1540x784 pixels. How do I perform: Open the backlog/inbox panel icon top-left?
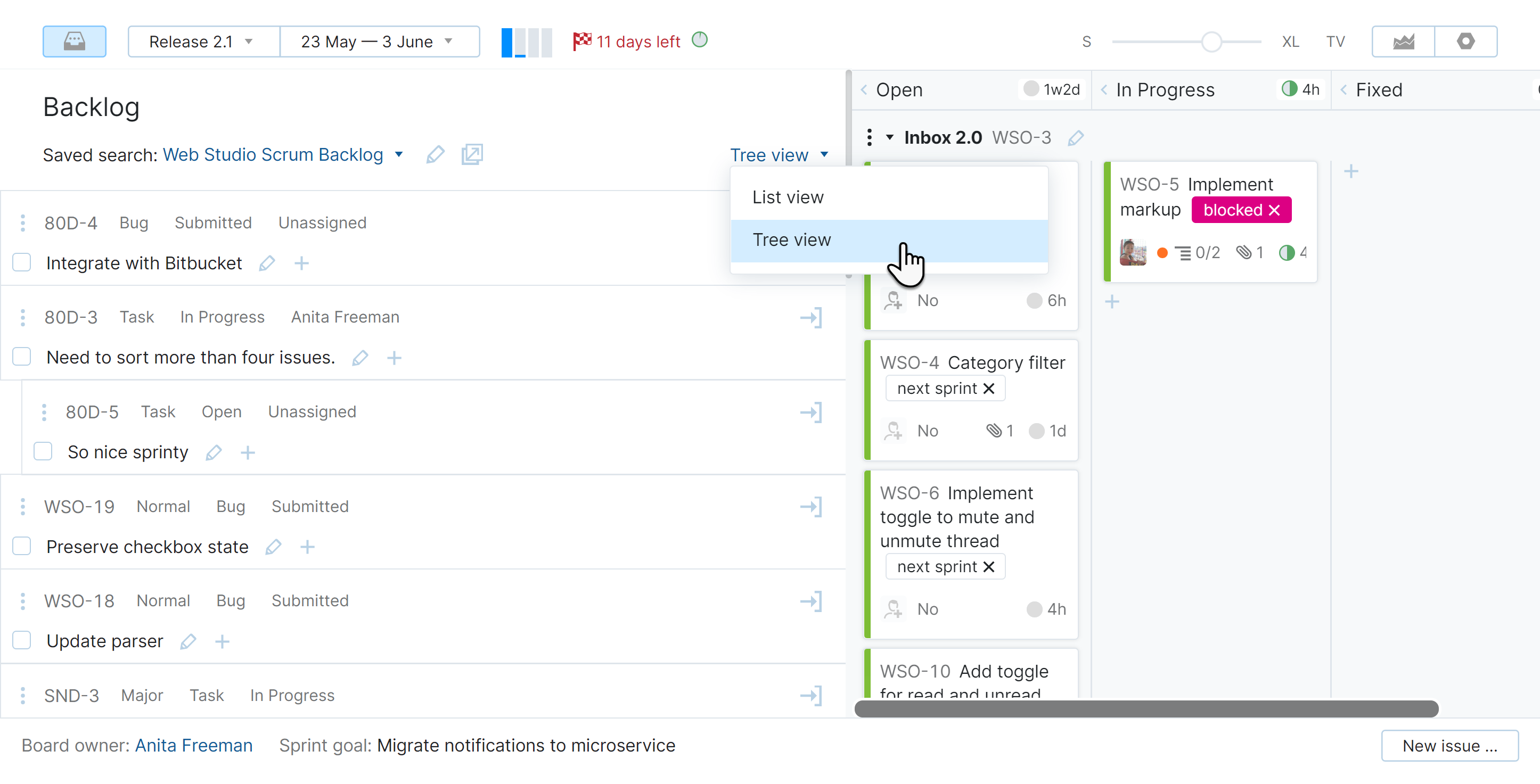pyautogui.click(x=74, y=41)
